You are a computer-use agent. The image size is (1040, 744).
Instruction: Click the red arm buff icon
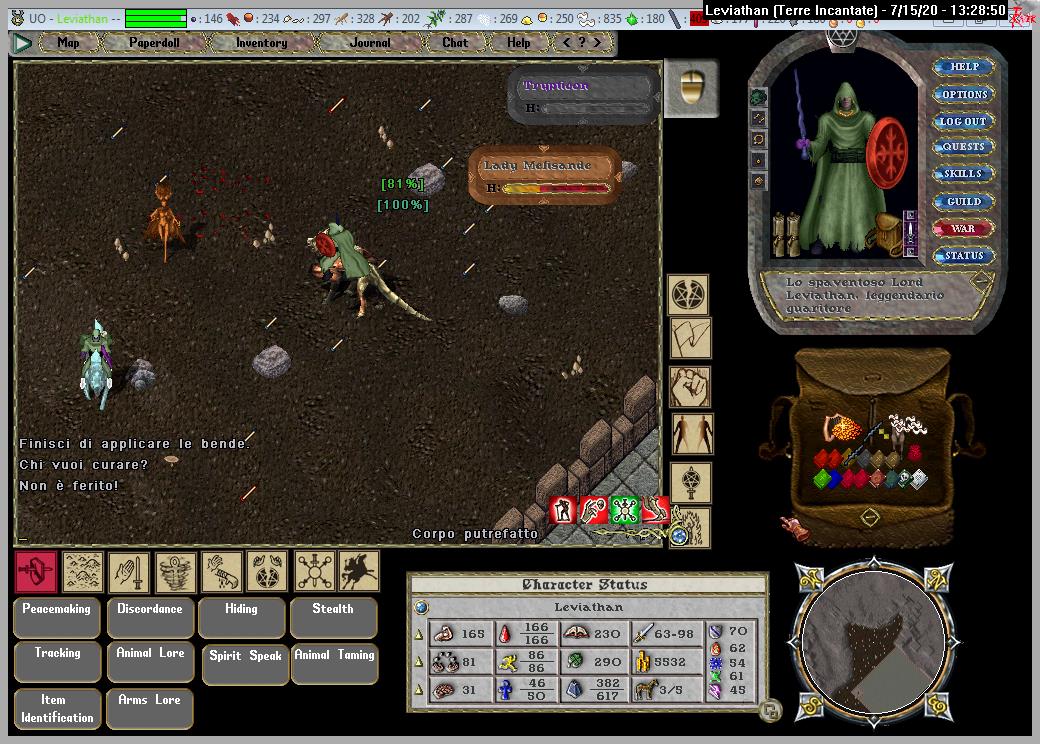coord(593,510)
